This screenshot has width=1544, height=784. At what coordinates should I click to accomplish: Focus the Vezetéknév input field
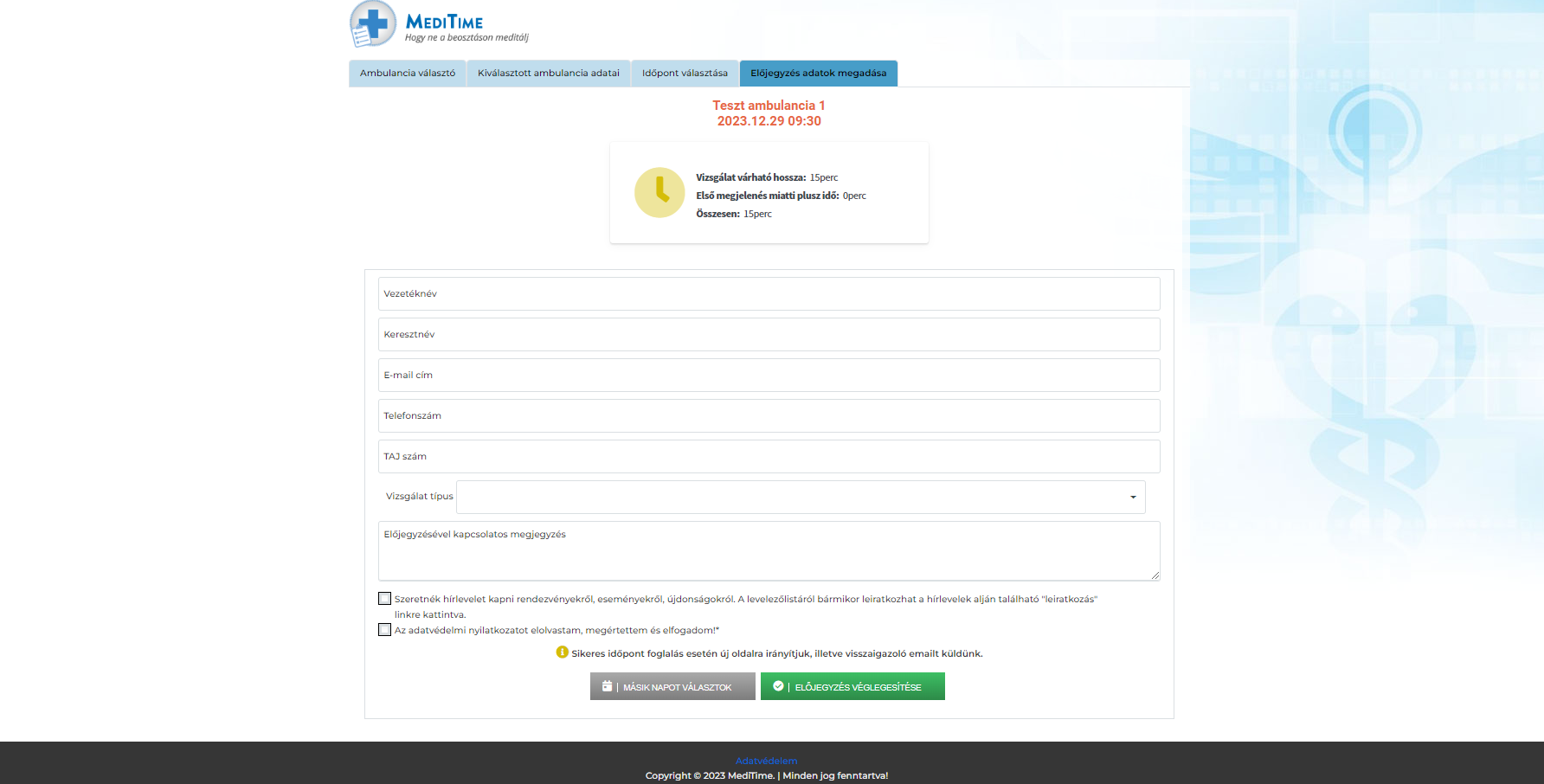pos(769,294)
